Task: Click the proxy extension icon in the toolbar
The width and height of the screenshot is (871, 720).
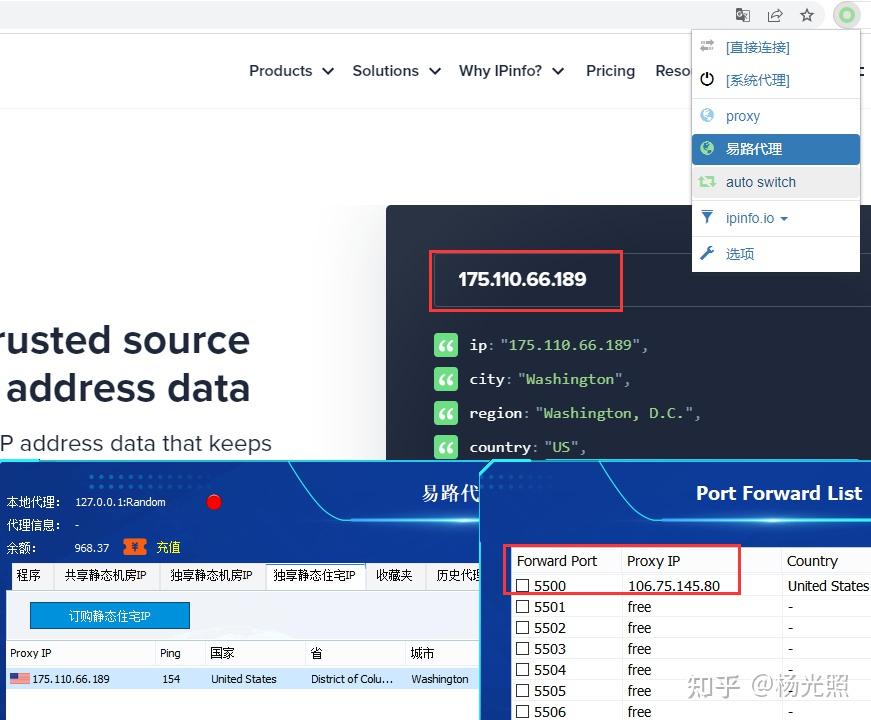Action: 846,15
